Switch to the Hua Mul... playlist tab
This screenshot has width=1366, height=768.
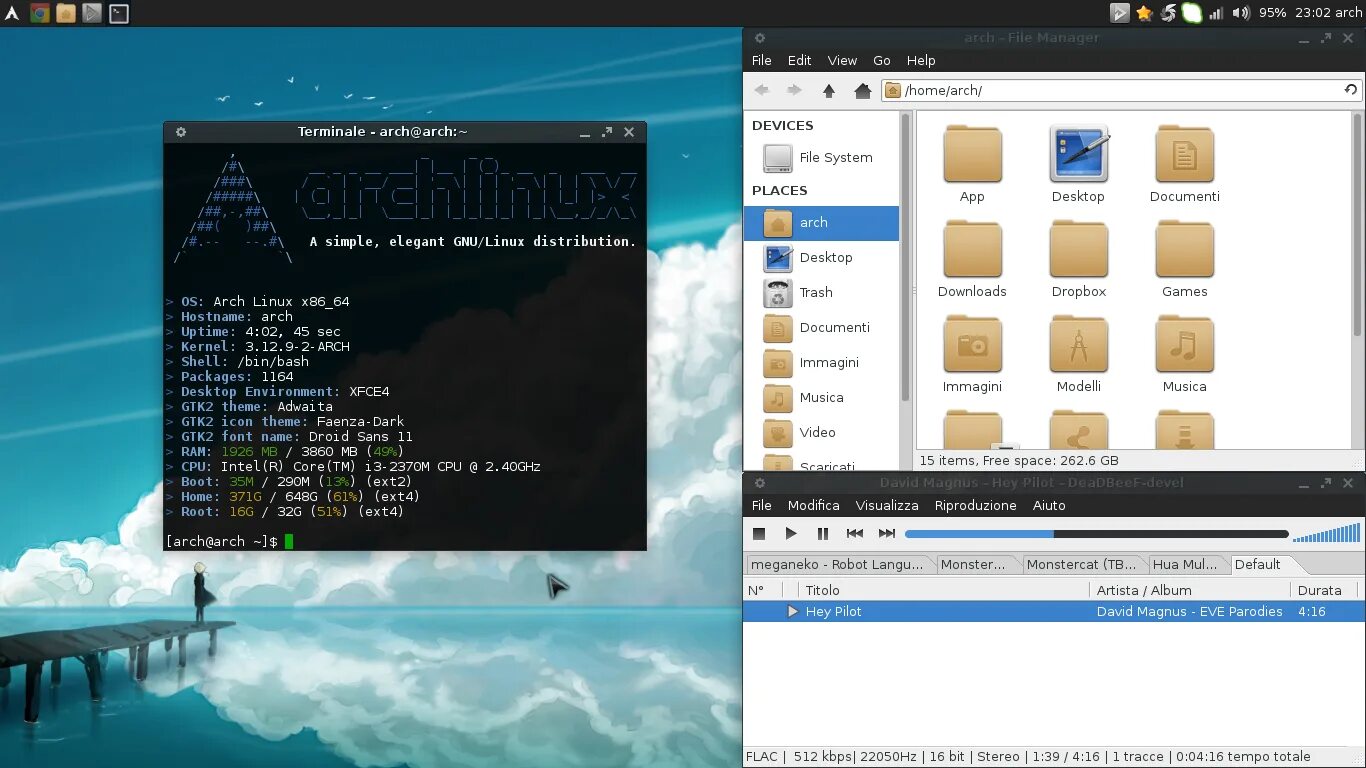(1186, 565)
